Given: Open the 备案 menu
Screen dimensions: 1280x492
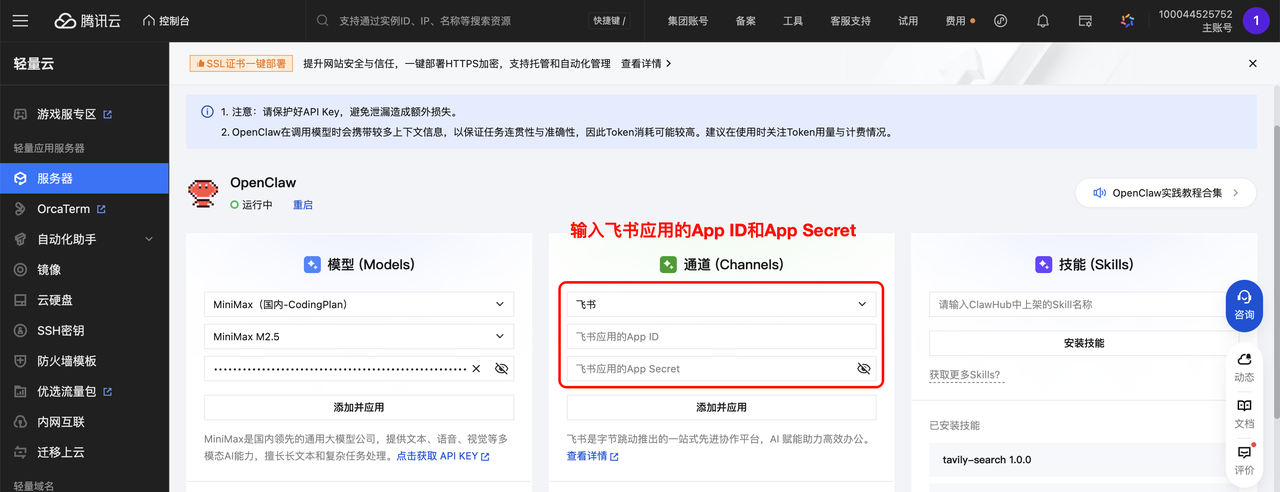Looking at the screenshot, I should 746,20.
